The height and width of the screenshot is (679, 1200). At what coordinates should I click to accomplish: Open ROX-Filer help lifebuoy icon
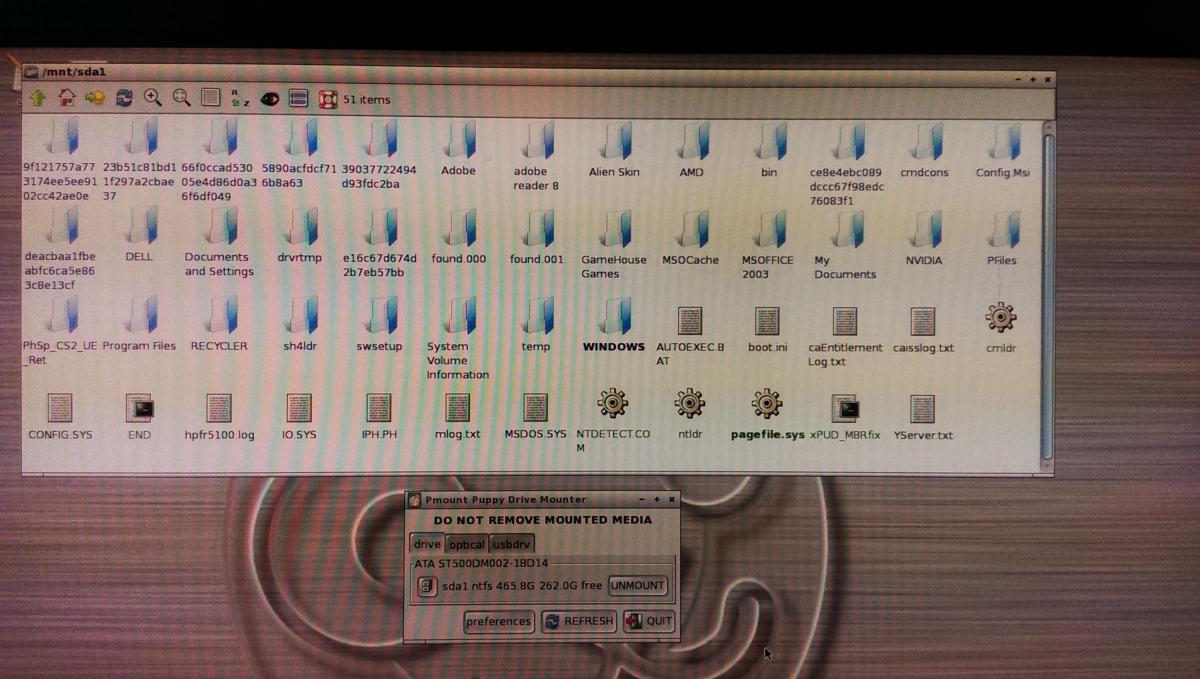click(327, 98)
